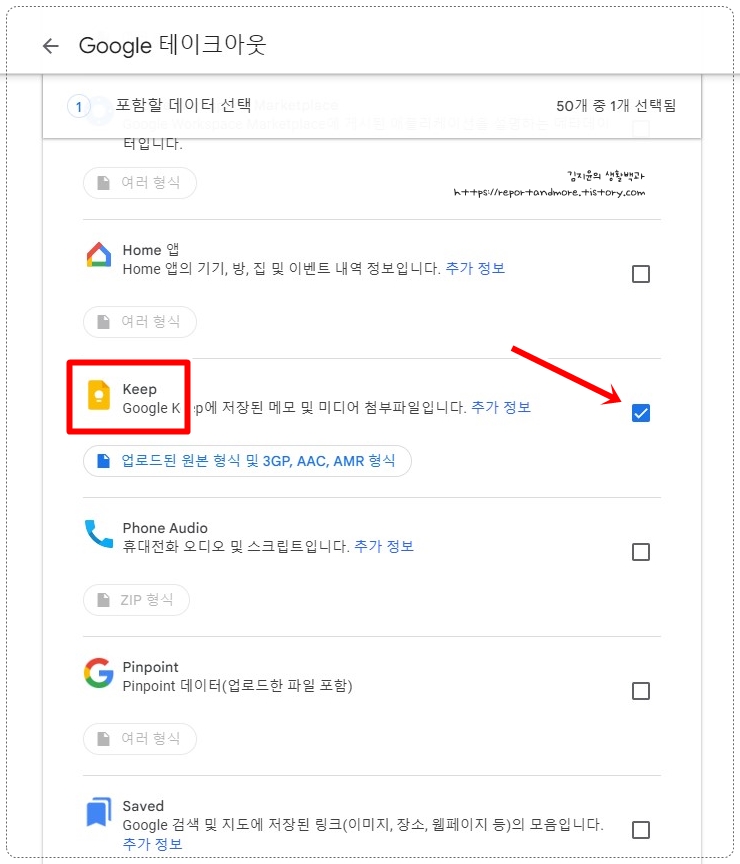Check the Pinpoint checkbox
The height and width of the screenshot is (864, 740).
(641, 690)
